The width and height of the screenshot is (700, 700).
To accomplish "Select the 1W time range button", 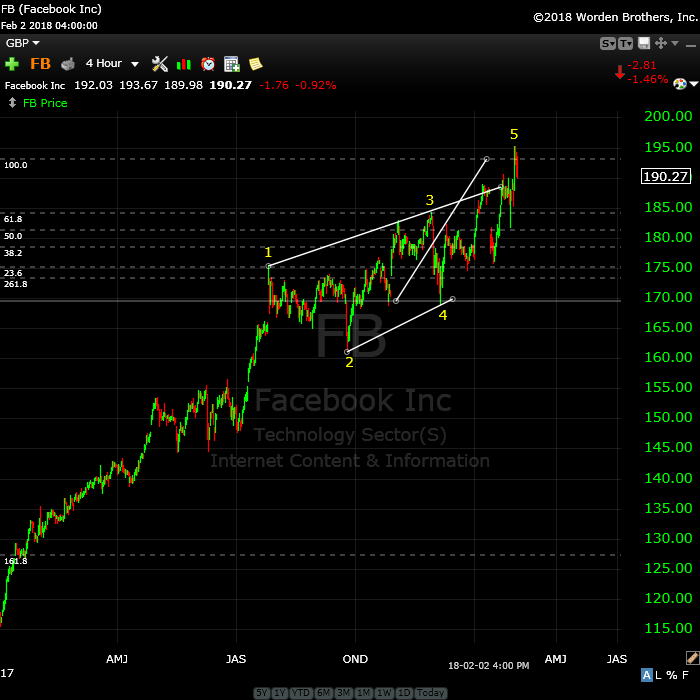I will point(384,693).
